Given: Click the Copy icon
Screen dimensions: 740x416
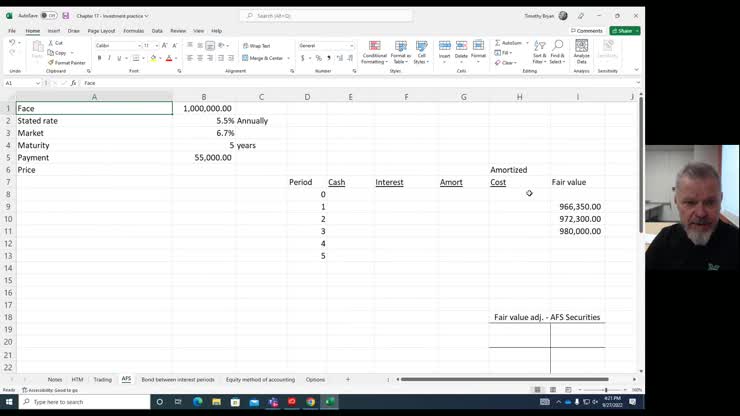Looking at the screenshot, I should (x=51, y=53).
